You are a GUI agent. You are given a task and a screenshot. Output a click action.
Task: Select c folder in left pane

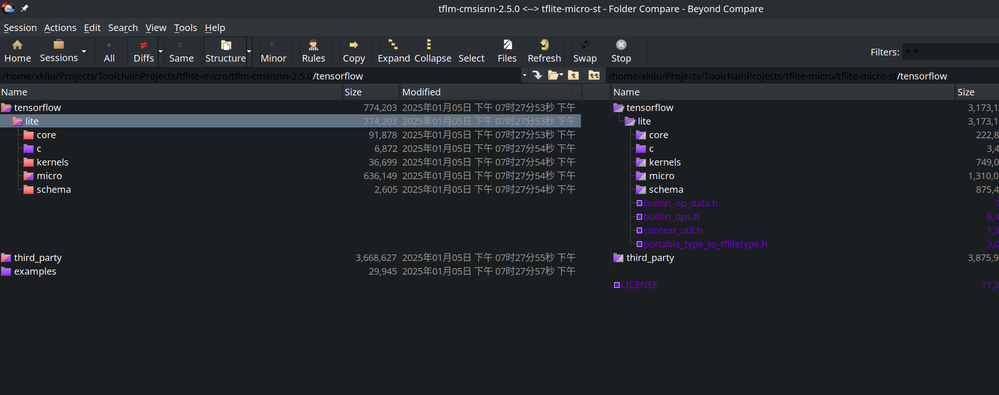pos(38,148)
